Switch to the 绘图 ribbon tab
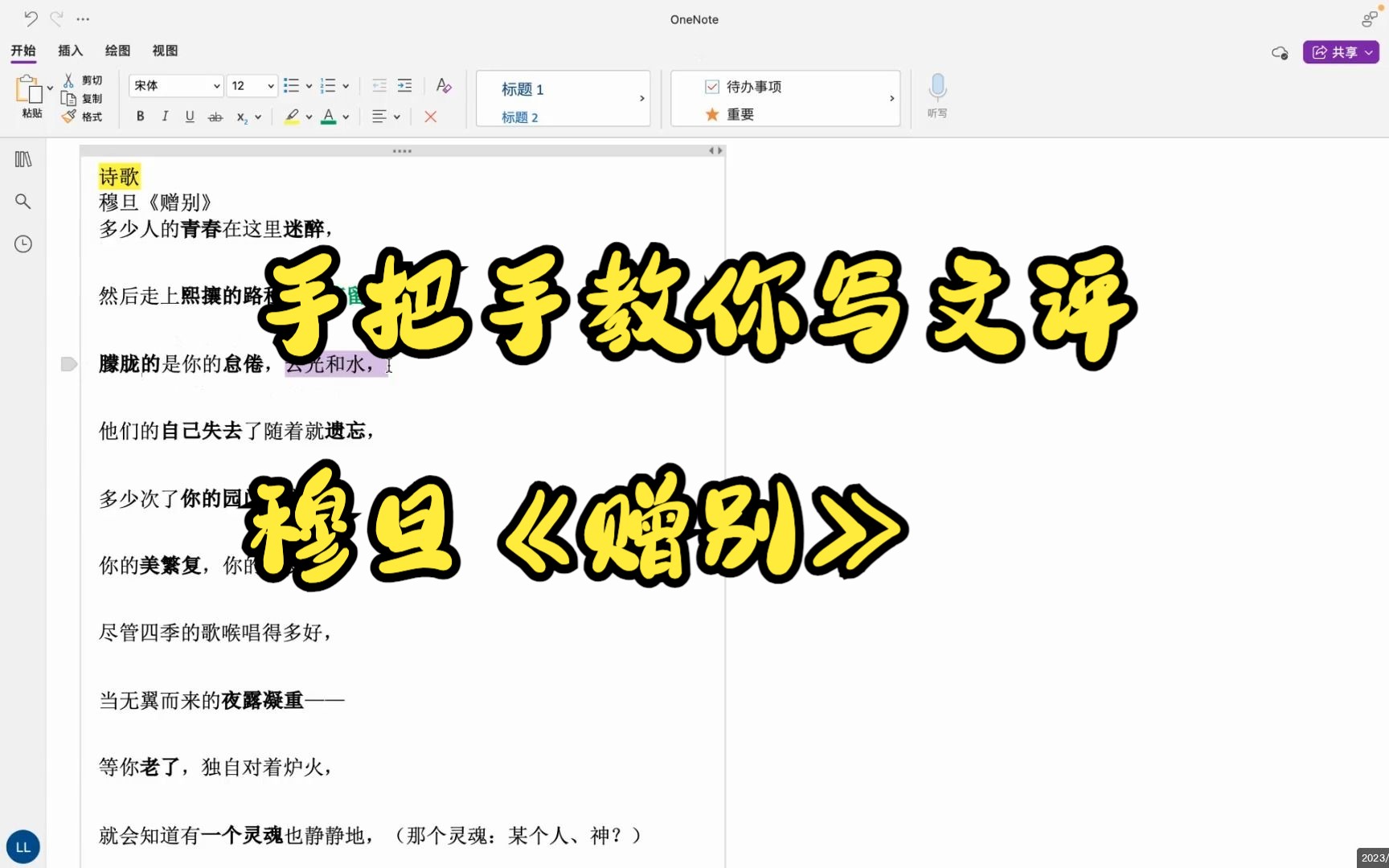Screen dimensions: 1389x868 [x=118, y=51]
